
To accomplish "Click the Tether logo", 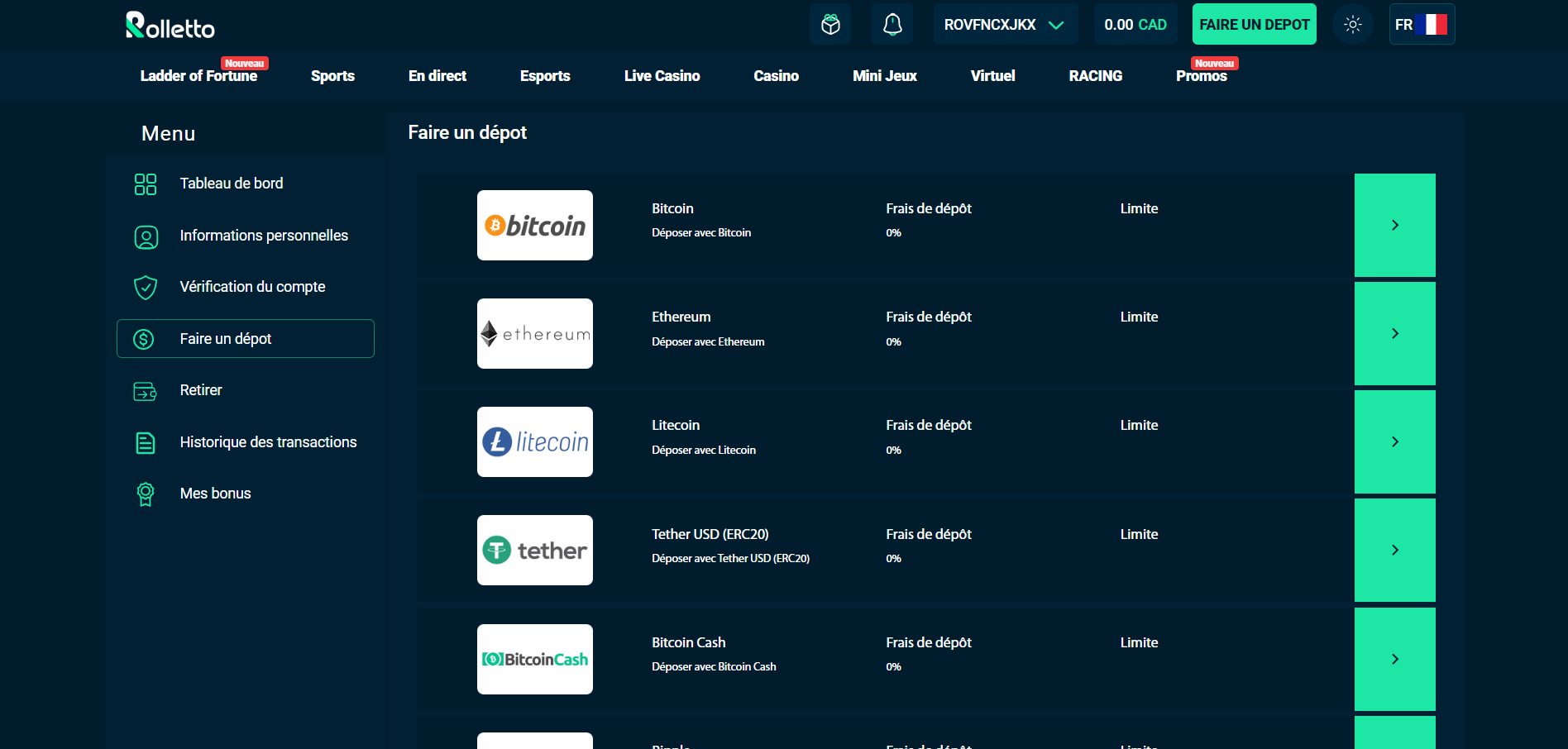I will point(535,550).
